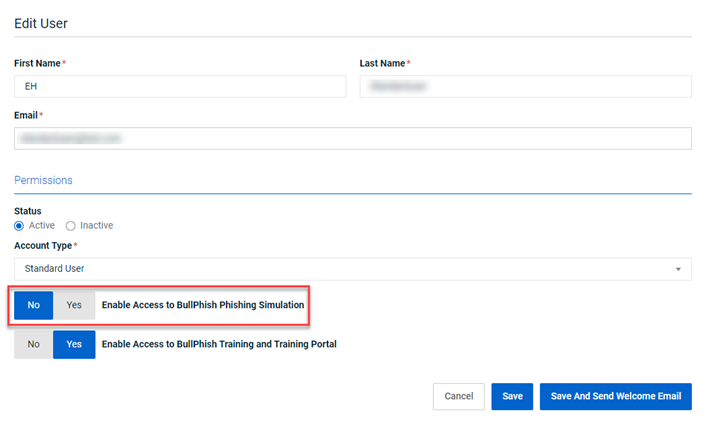This screenshot has width=708, height=423.
Task: Click the Last Name label
Action: 382,63
